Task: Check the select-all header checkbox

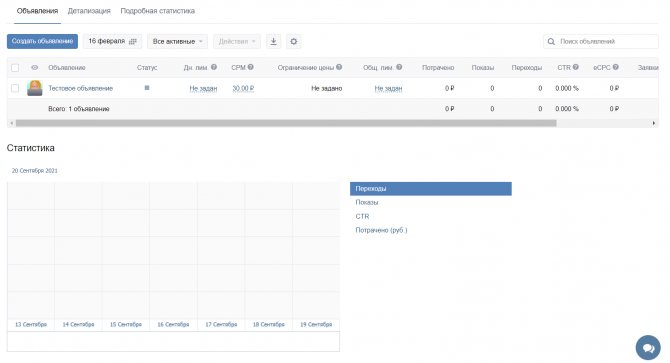Action: (x=15, y=67)
